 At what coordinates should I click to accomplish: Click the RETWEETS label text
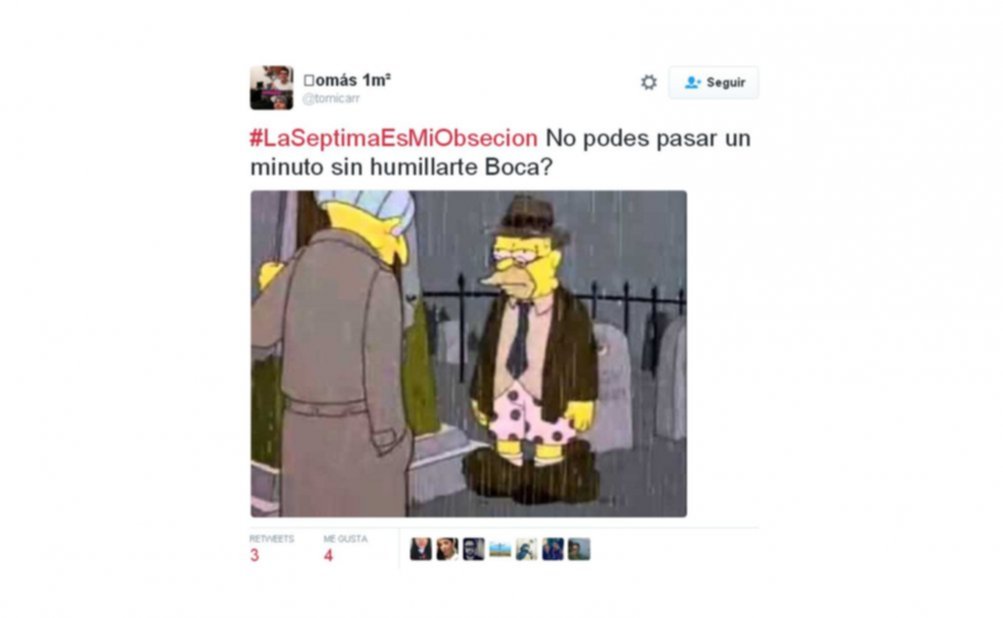click(272, 539)
